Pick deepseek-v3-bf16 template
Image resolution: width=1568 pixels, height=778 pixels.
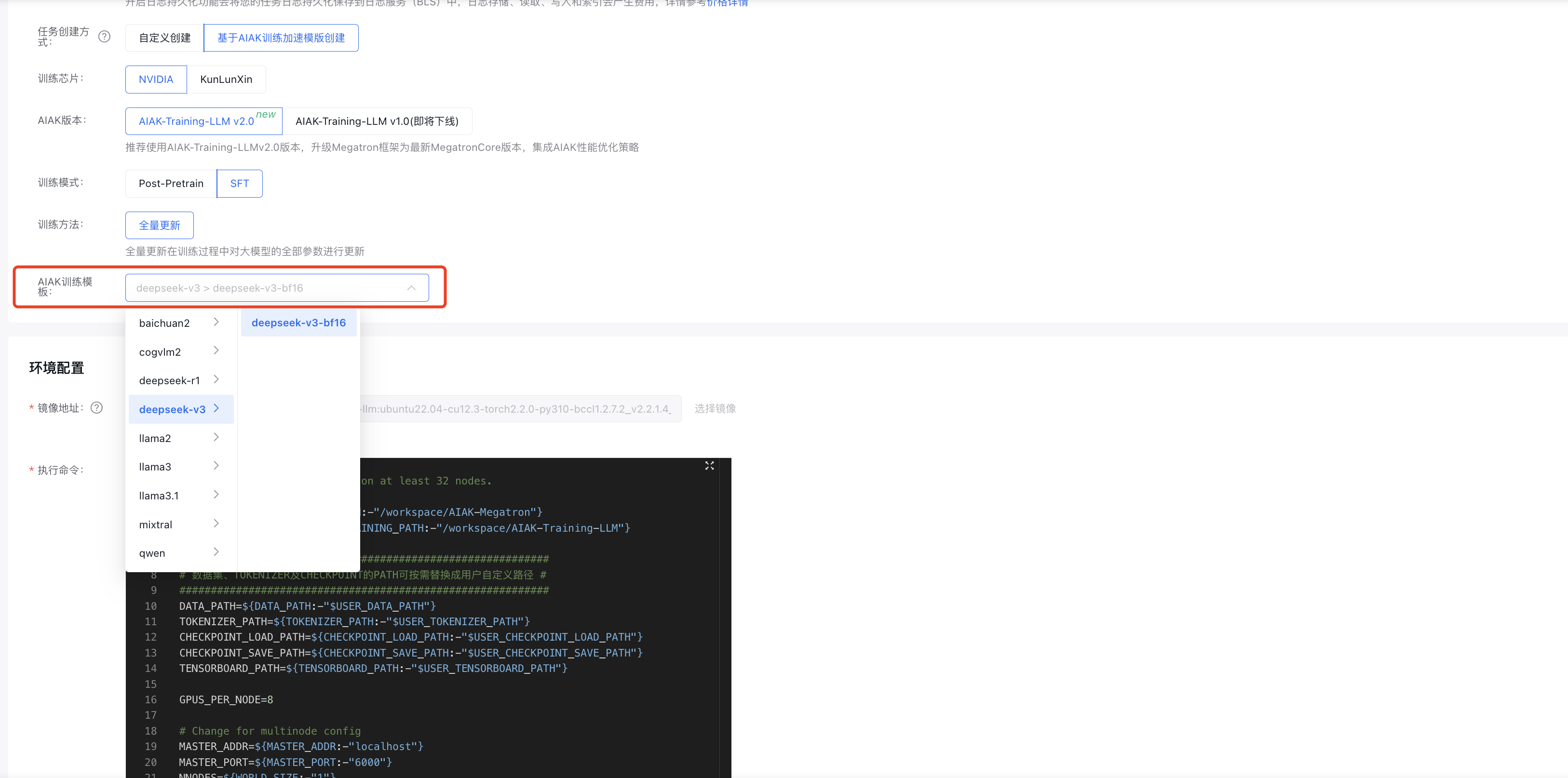tap(298, 322)
